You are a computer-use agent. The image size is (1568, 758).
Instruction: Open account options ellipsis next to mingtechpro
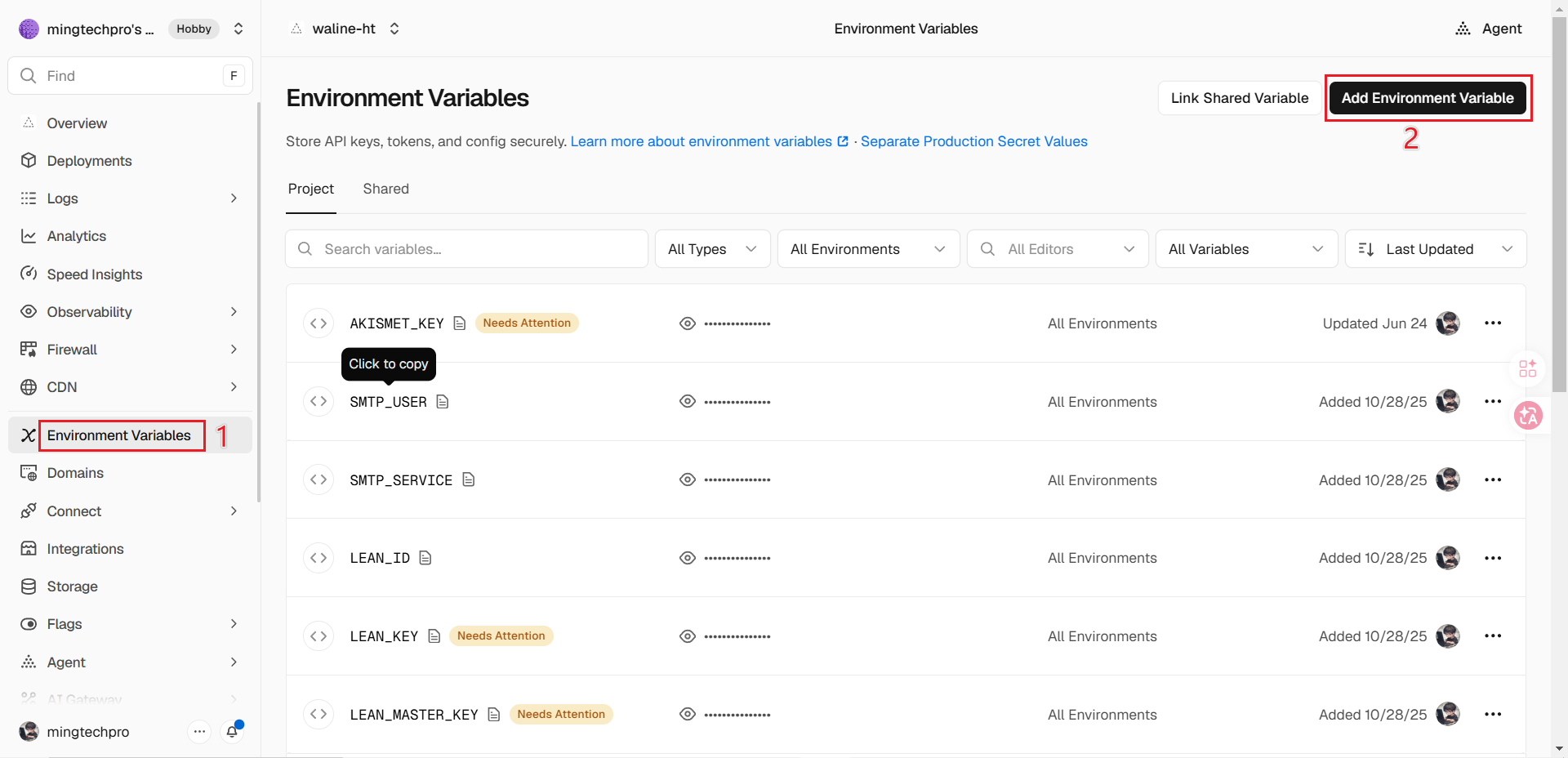[199, 732]
